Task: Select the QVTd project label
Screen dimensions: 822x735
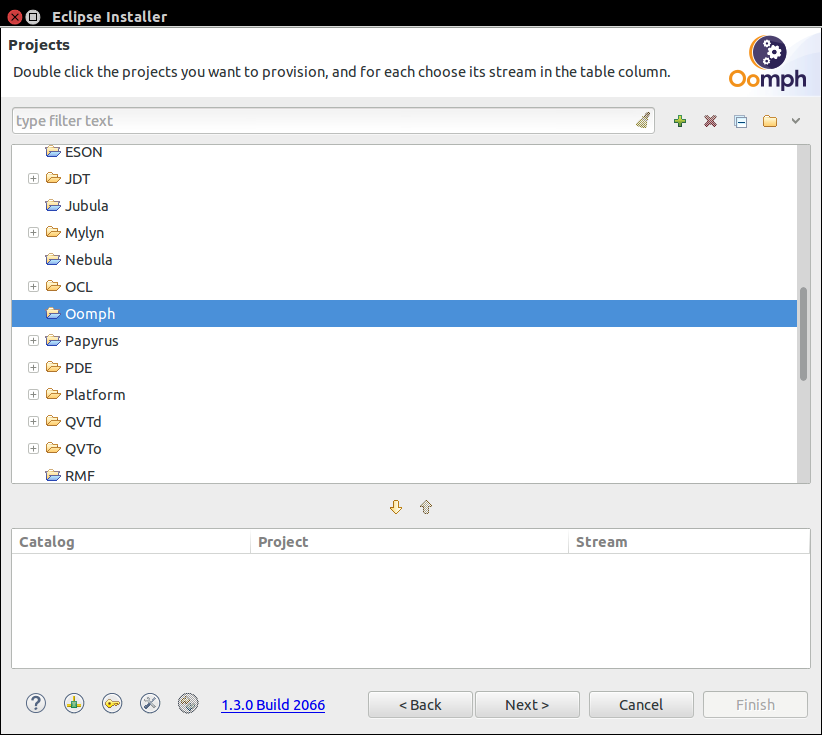Action: tap(83, 422)
